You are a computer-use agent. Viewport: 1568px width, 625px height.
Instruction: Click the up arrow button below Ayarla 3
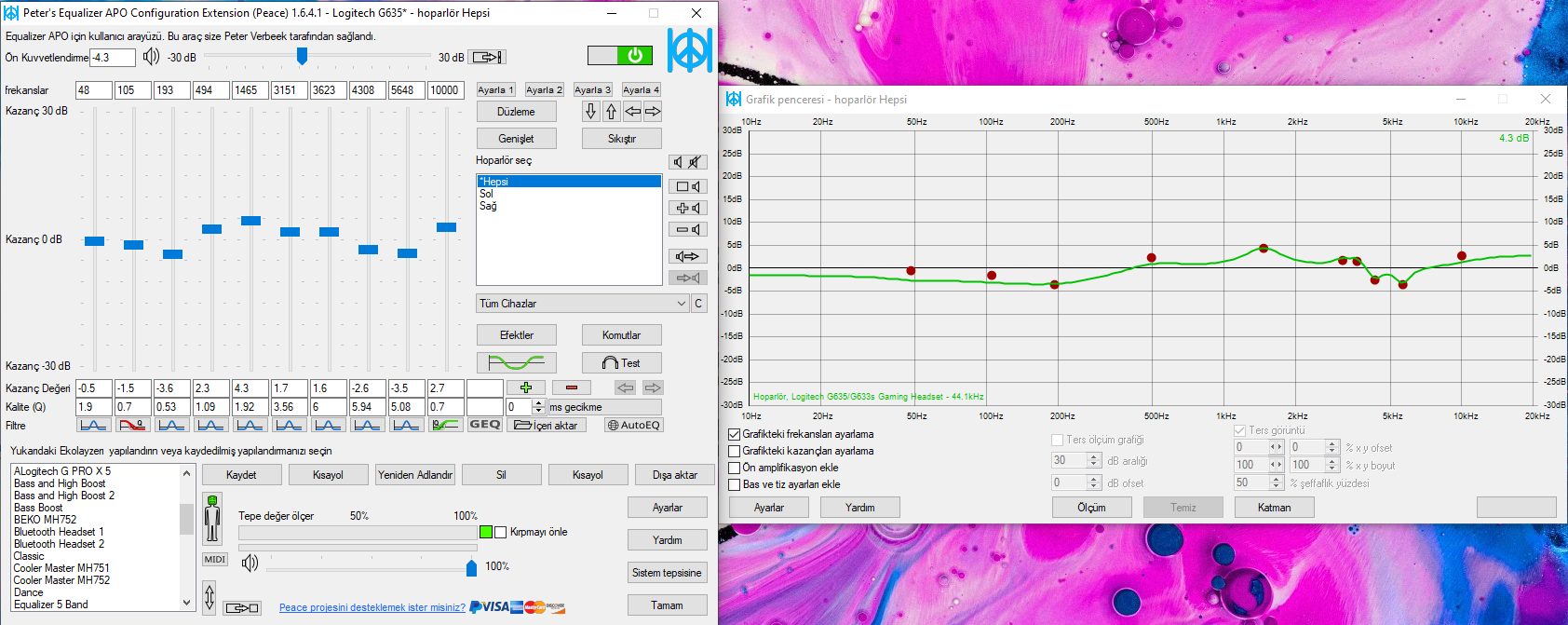coord(611,112)
